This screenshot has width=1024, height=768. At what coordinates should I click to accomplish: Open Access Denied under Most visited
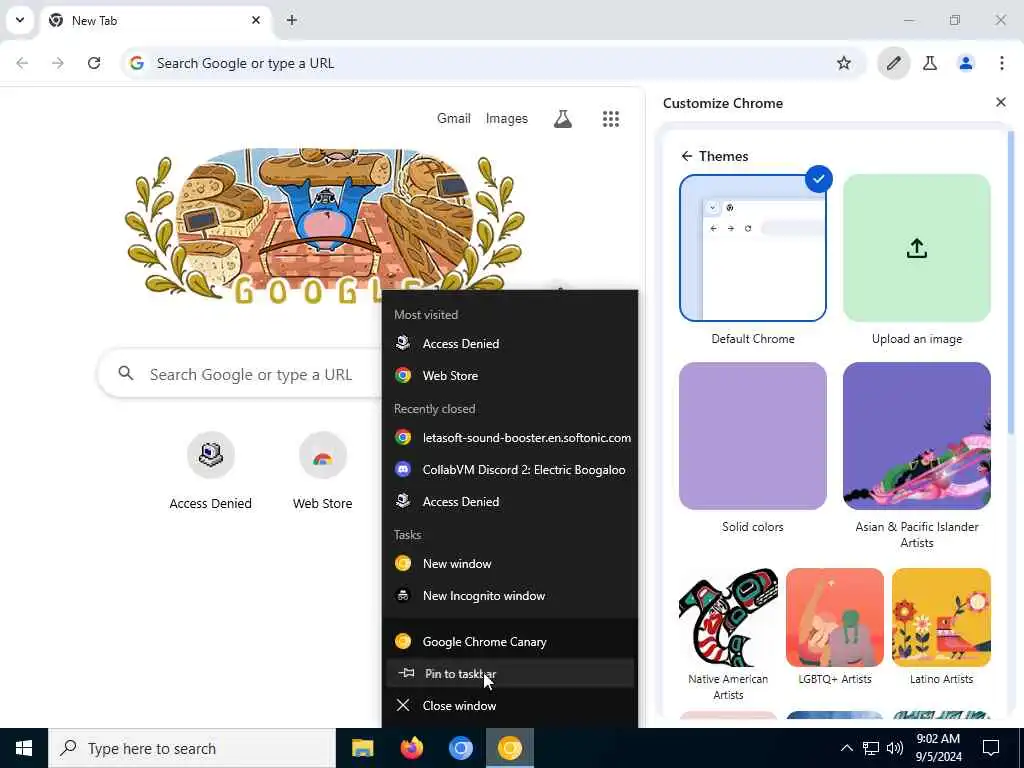(x=509, y=344)
